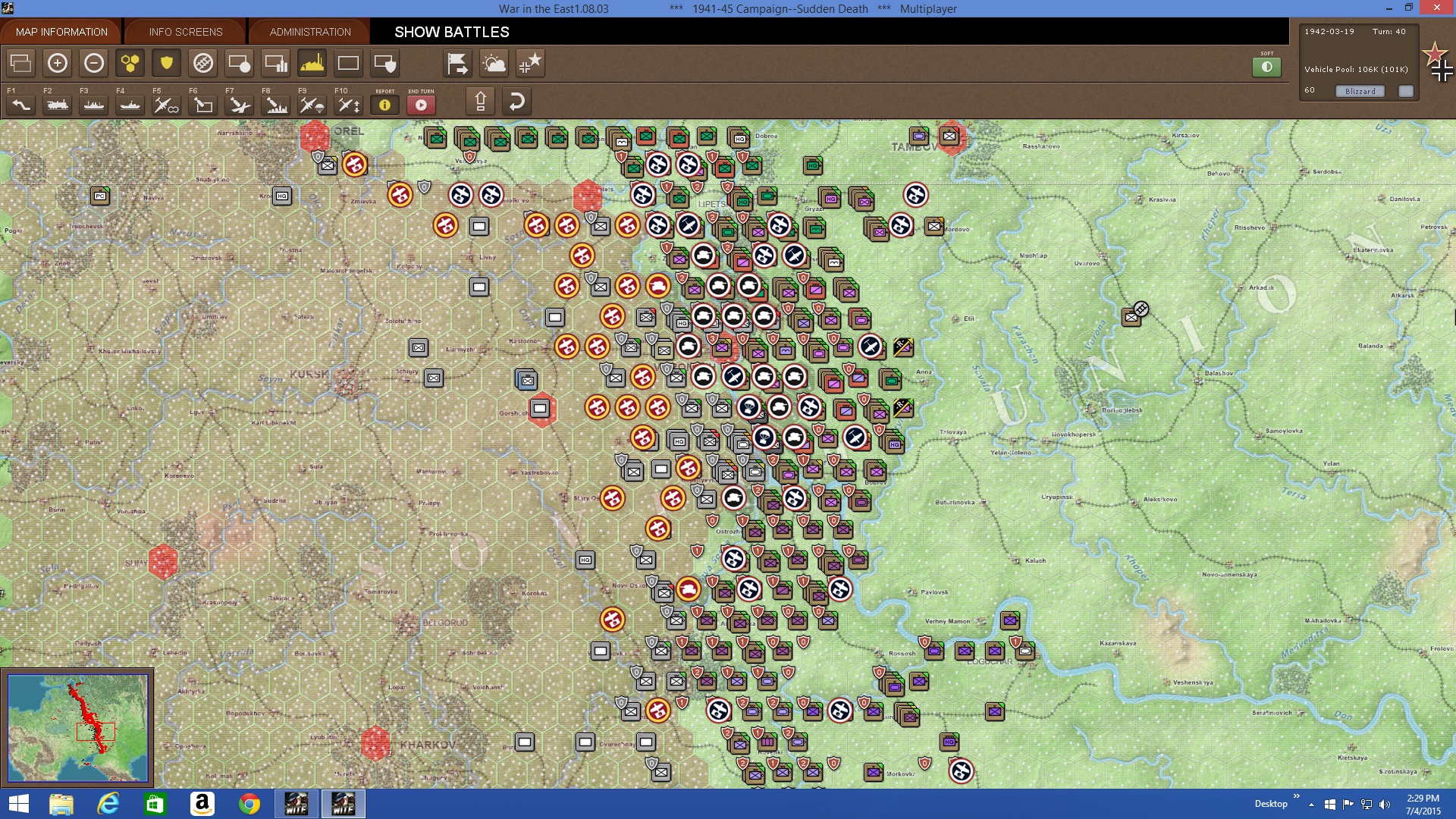The height and width of the screenshot is (819, 1456).
Task: Click the END TURN button
Action: (422, 105)
